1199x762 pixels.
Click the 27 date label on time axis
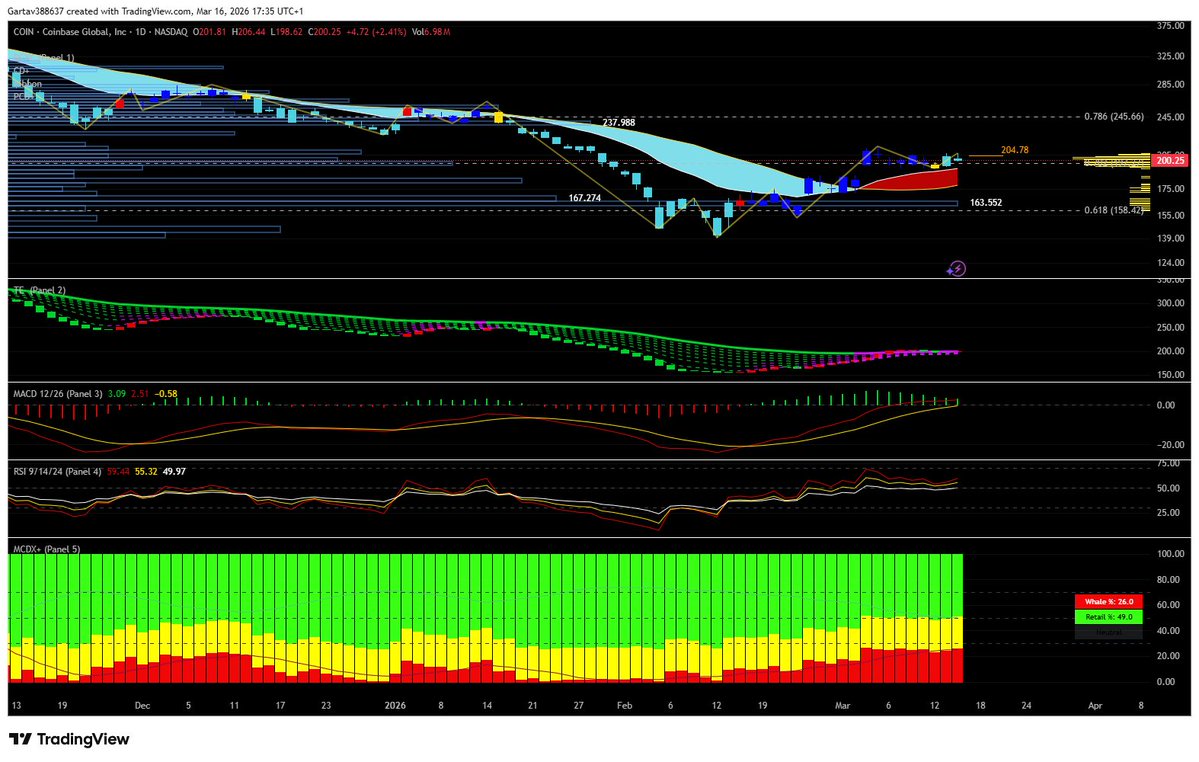coord(579,705)
